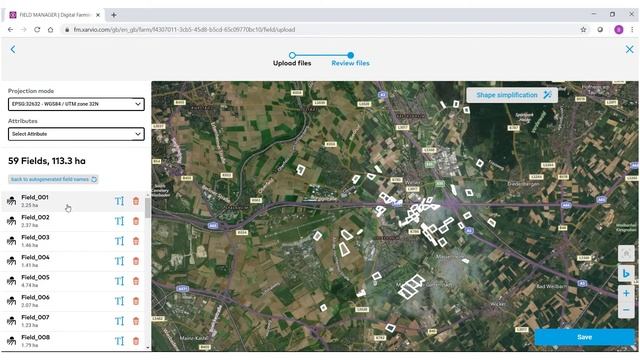Rename Field_006 using its text icon

(119, 301)
